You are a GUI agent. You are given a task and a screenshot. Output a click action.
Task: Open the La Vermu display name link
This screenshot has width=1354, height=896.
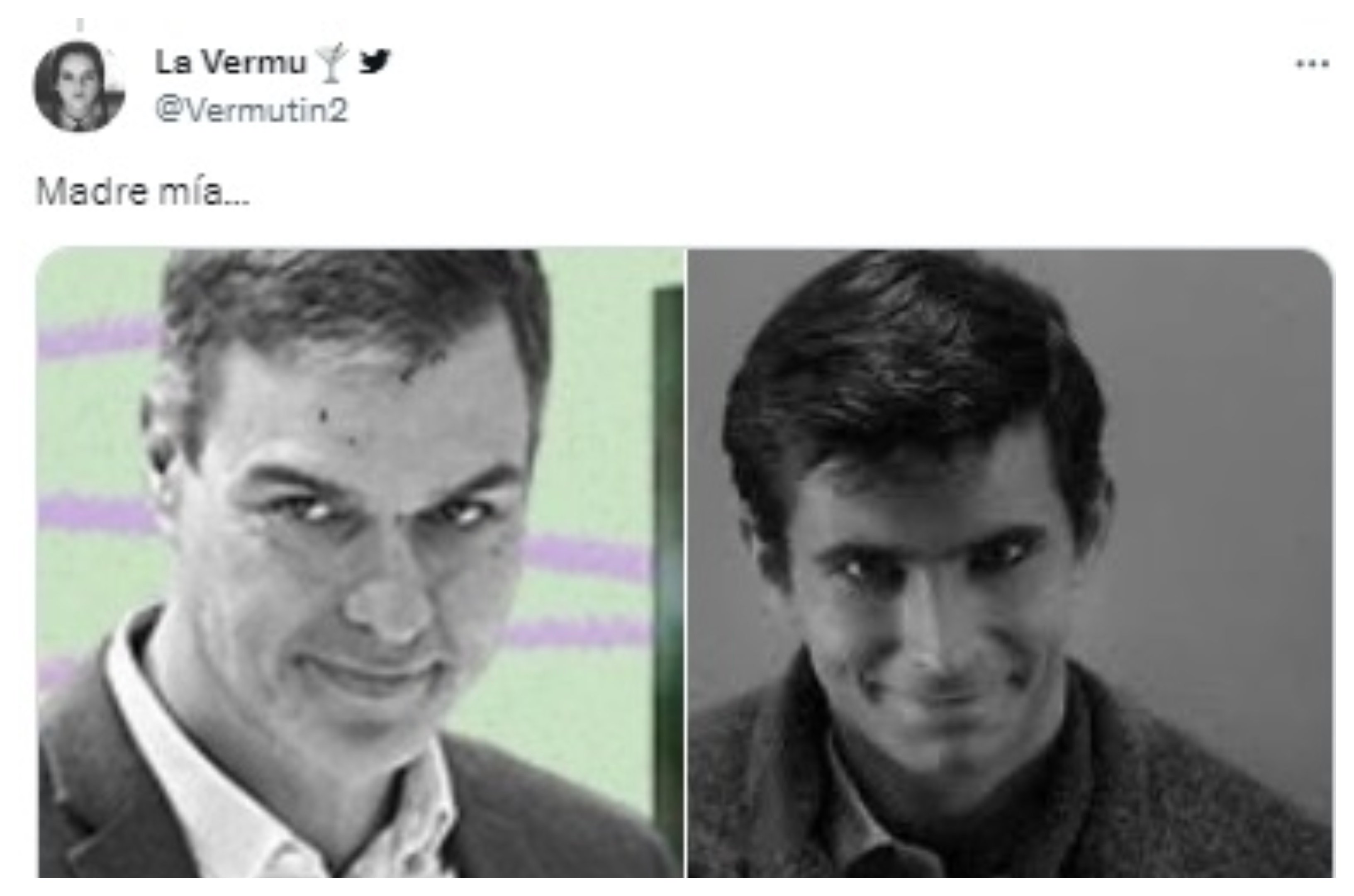231,62
